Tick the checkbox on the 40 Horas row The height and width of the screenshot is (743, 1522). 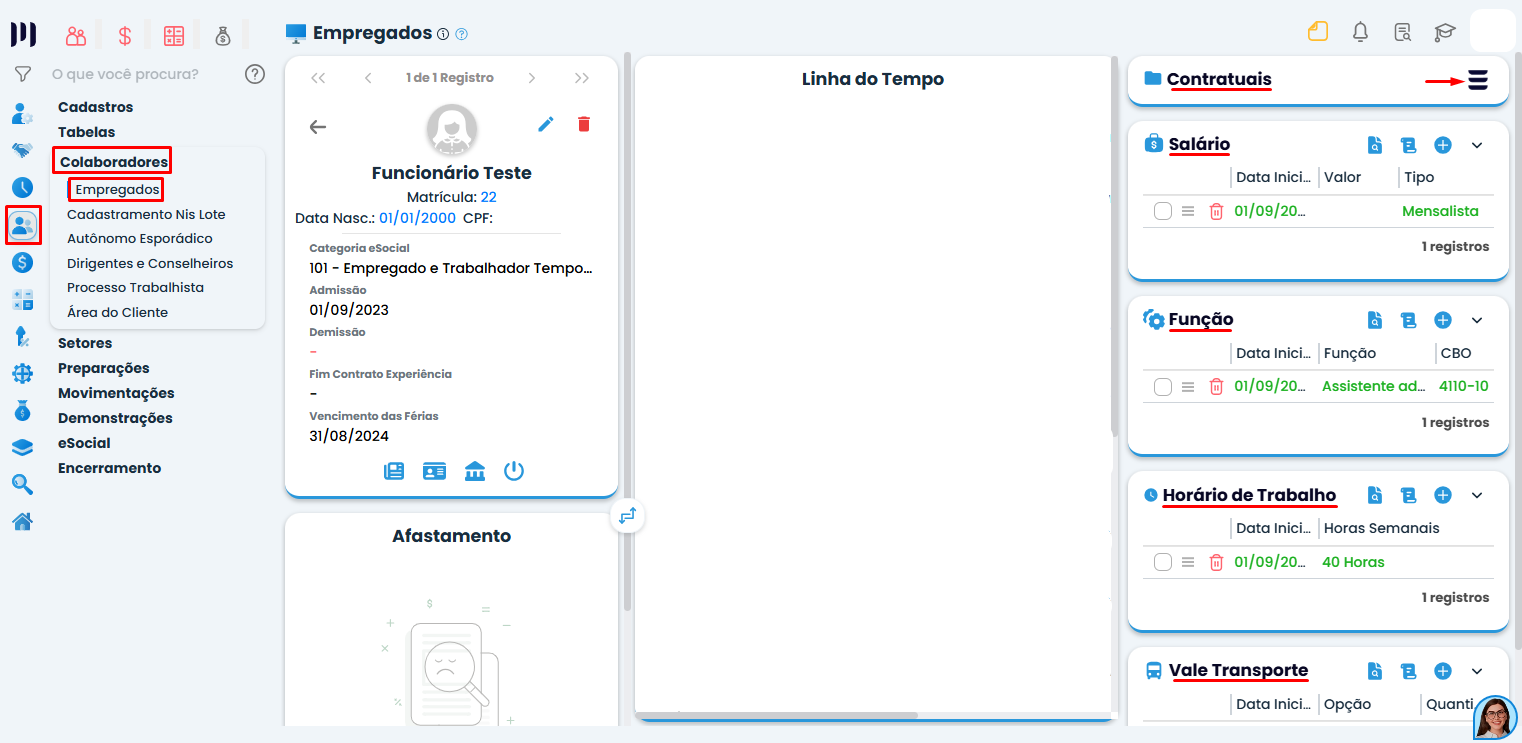tap(1162, 562)
